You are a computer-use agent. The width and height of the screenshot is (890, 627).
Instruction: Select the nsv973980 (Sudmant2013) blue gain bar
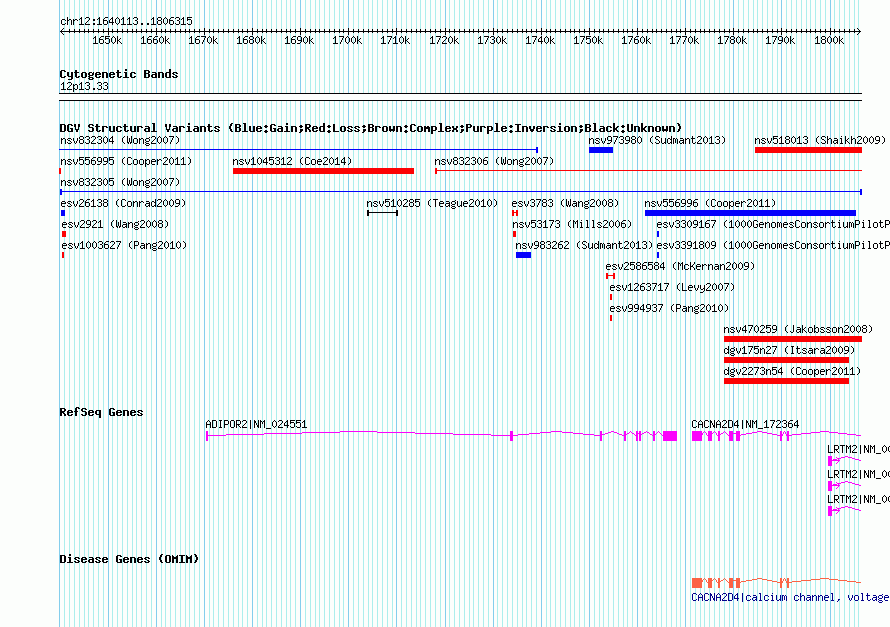[x=601, y=150]
